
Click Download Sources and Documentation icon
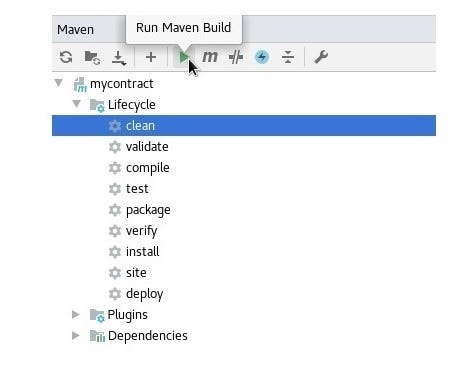[119, 58]
